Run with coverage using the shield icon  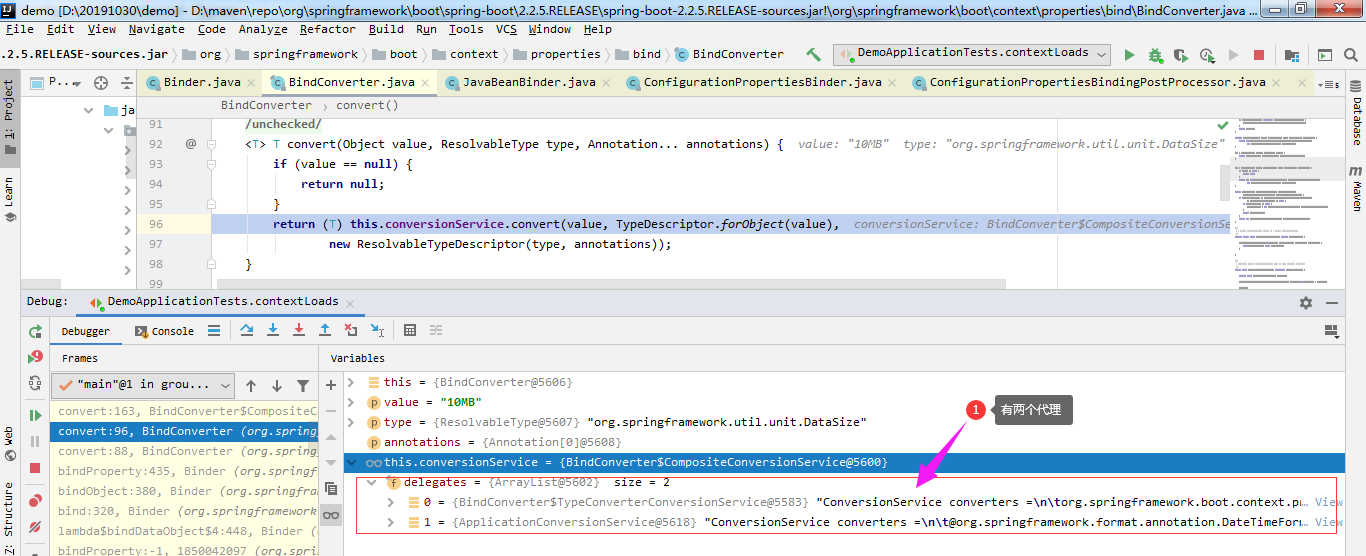point(1181,54)
